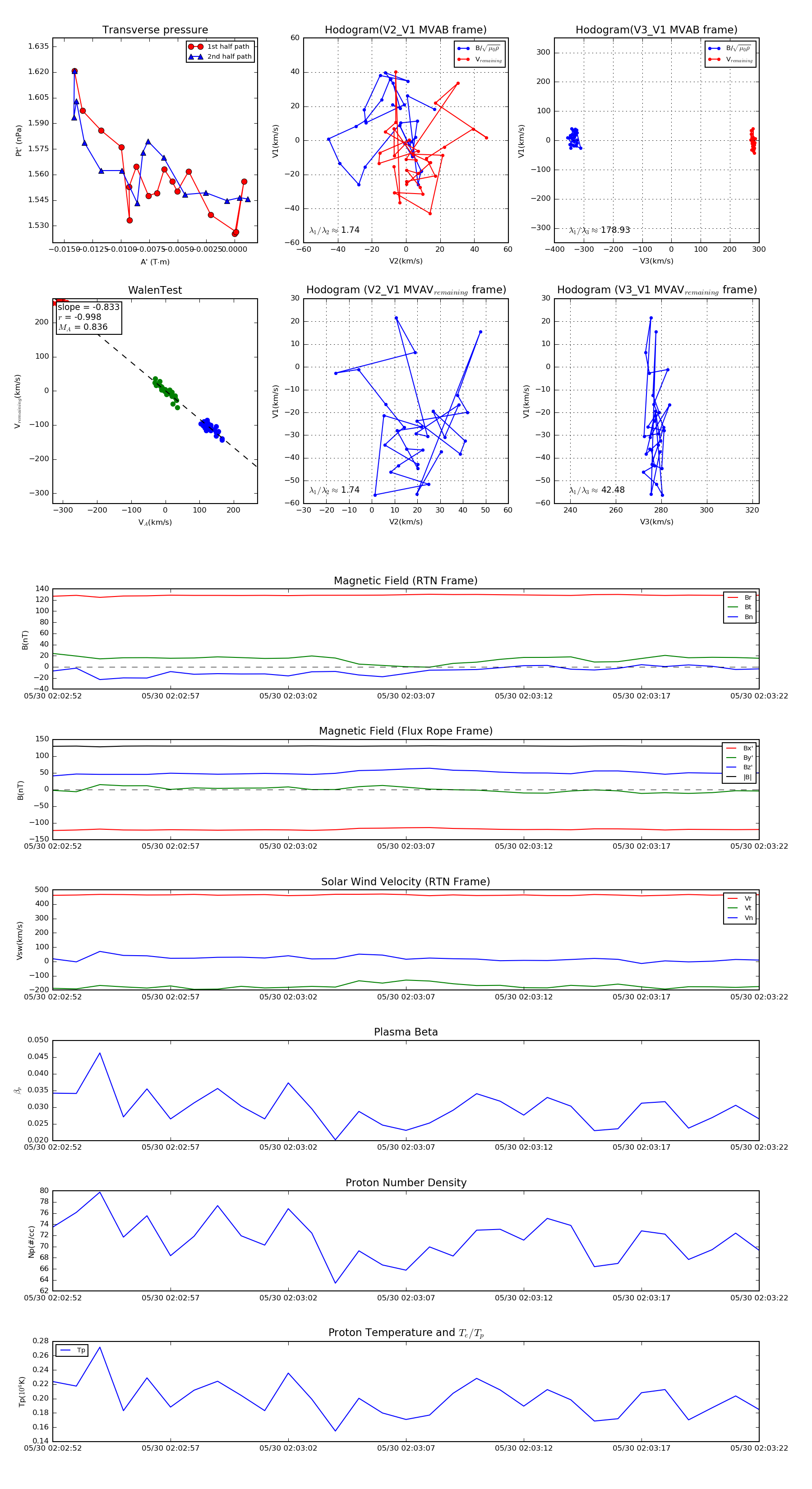Click the 'M_A = 0.836' annotation
This screenshot has width=812, height=1489.
point(83,327)
